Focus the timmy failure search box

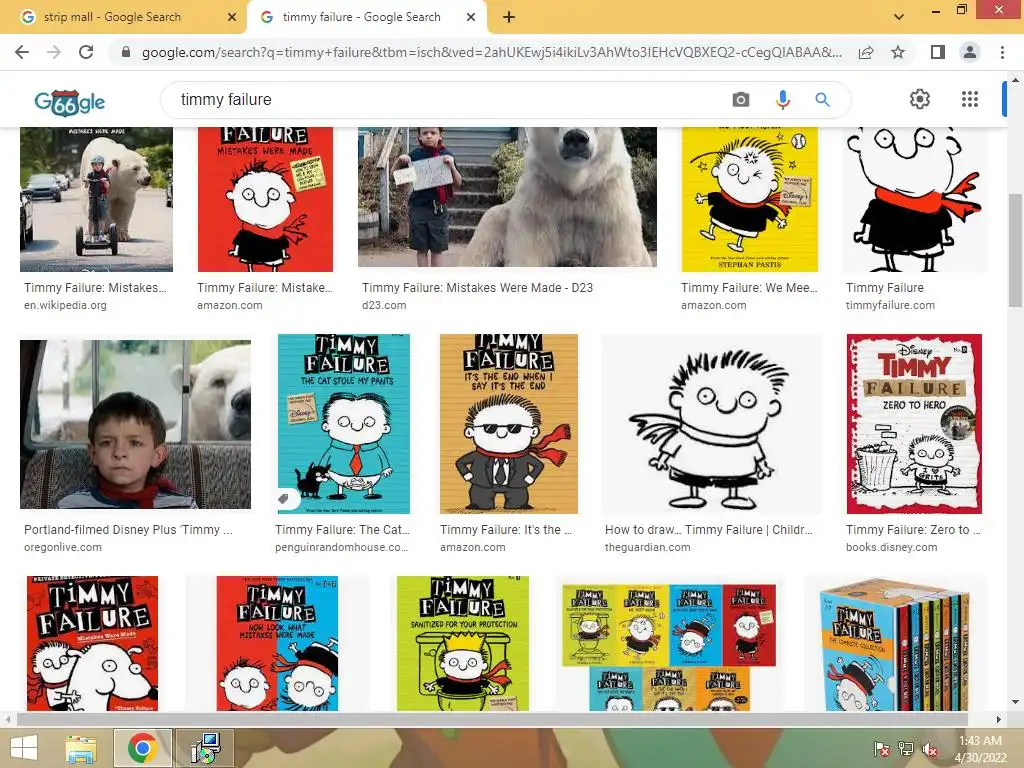pyautogui.click(x=444, y=100)
